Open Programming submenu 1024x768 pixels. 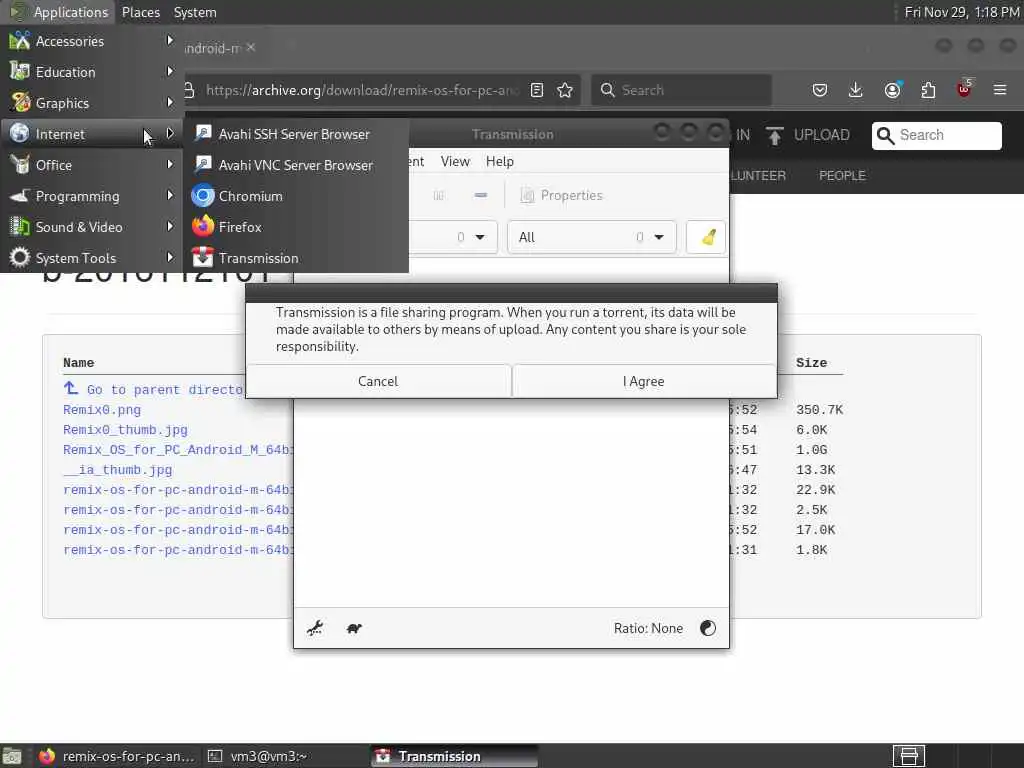pyautogui.click(x=91, y=196)
